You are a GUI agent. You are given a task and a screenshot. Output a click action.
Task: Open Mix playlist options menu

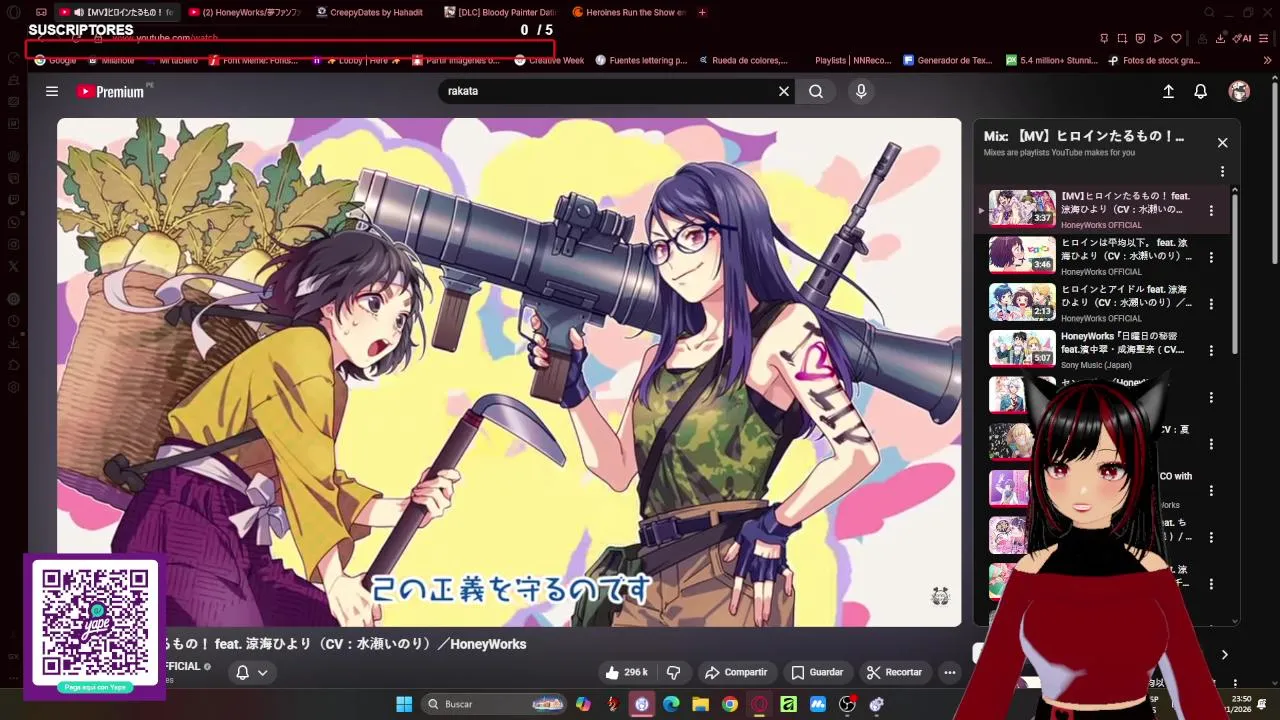point(1222,172)
